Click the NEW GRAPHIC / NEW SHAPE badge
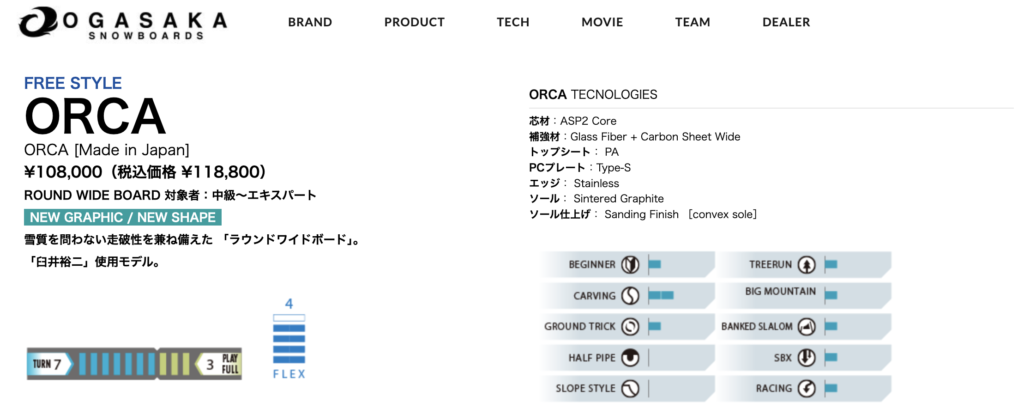1024x415 pixels. 122,217
